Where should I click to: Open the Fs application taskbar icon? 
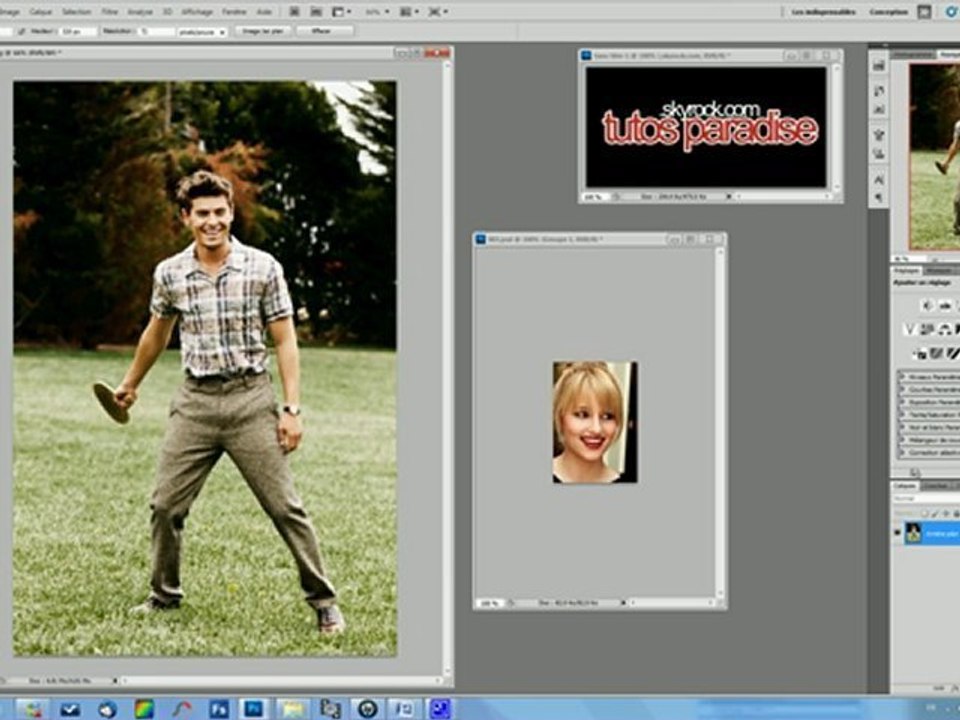point(219,709)
